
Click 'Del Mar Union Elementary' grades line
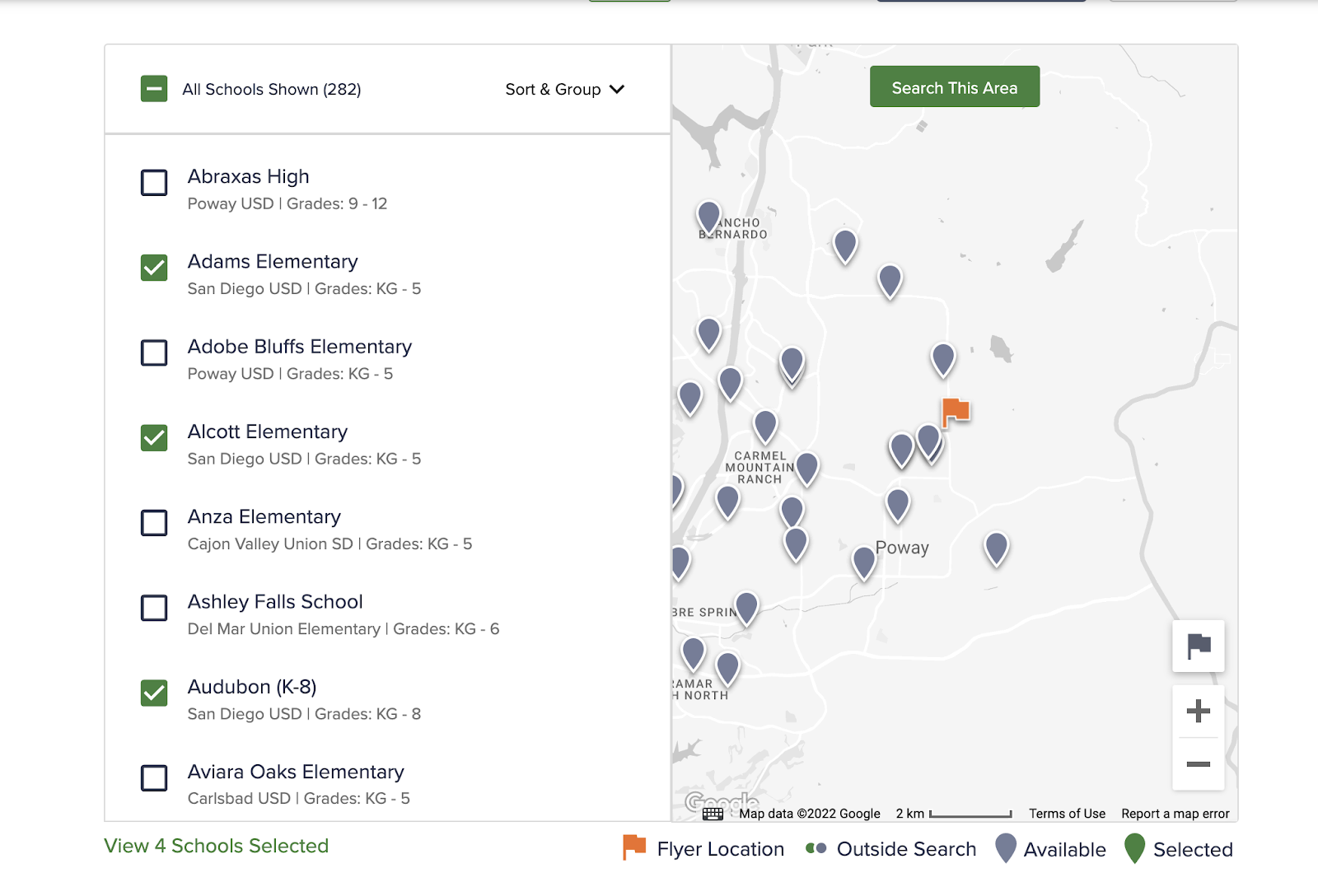[344, 628]
